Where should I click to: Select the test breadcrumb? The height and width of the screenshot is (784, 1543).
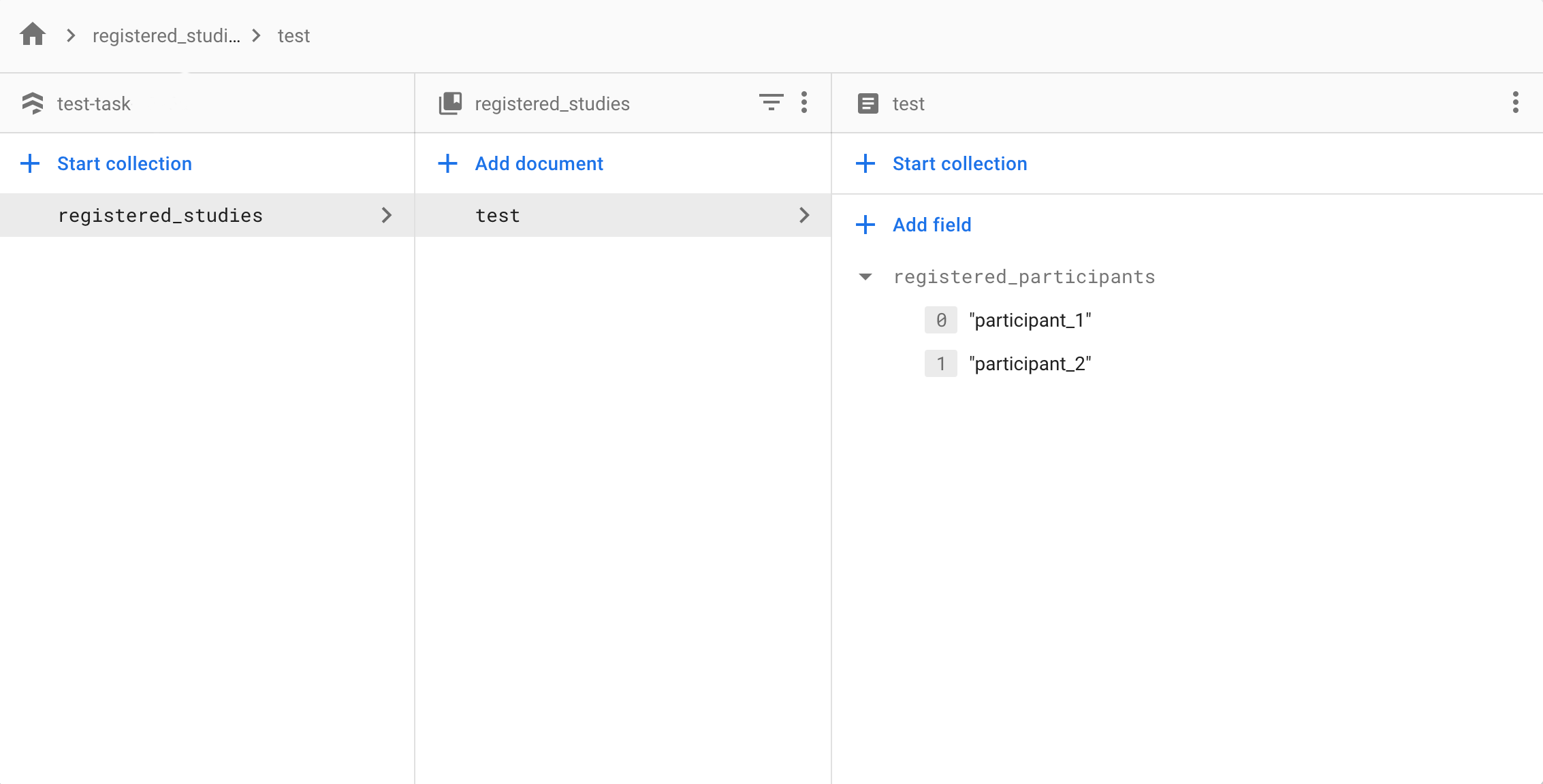[x=293, y=35]
